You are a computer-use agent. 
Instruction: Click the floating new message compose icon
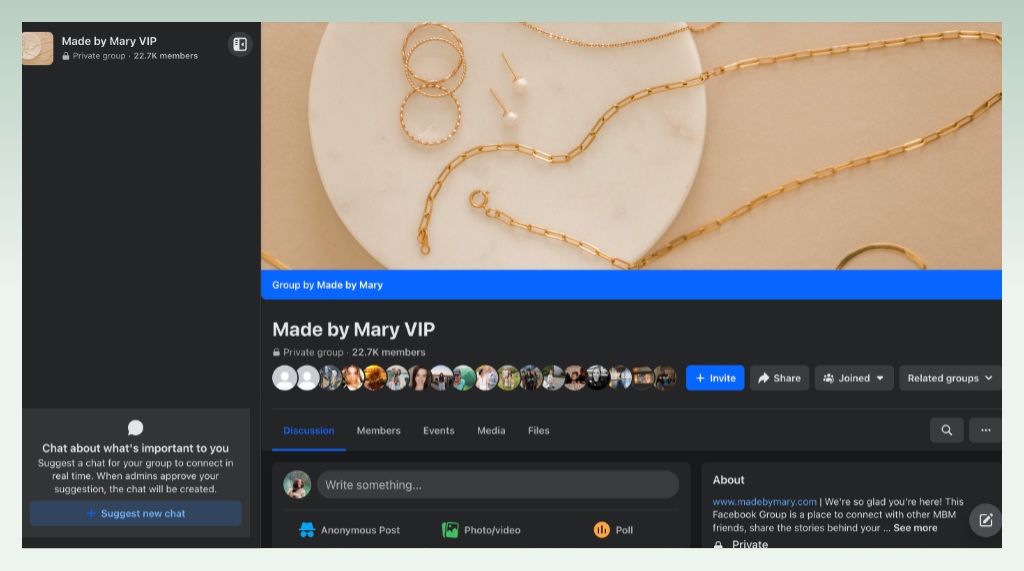pos(985,520)
